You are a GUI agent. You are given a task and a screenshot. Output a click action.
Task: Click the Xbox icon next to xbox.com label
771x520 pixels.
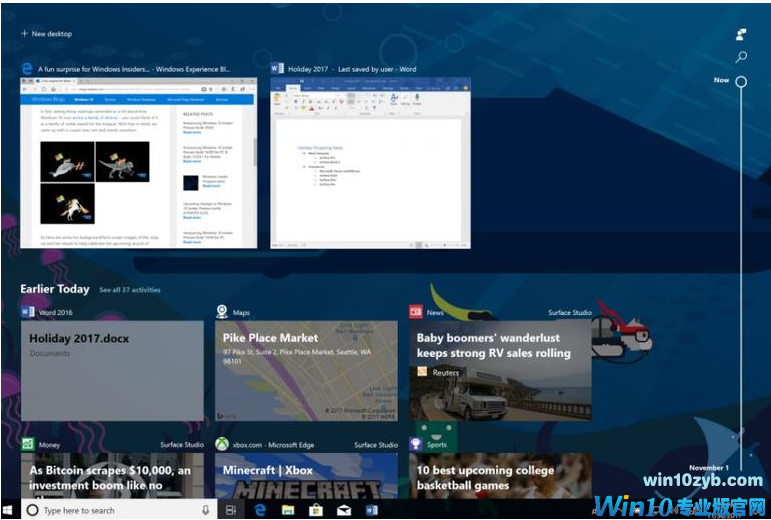point(222,444)
